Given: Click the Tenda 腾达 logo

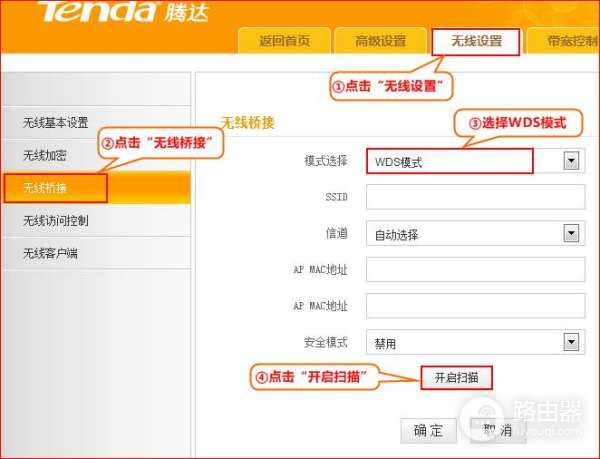Looking at the screenshot, I should coord(123,11).
